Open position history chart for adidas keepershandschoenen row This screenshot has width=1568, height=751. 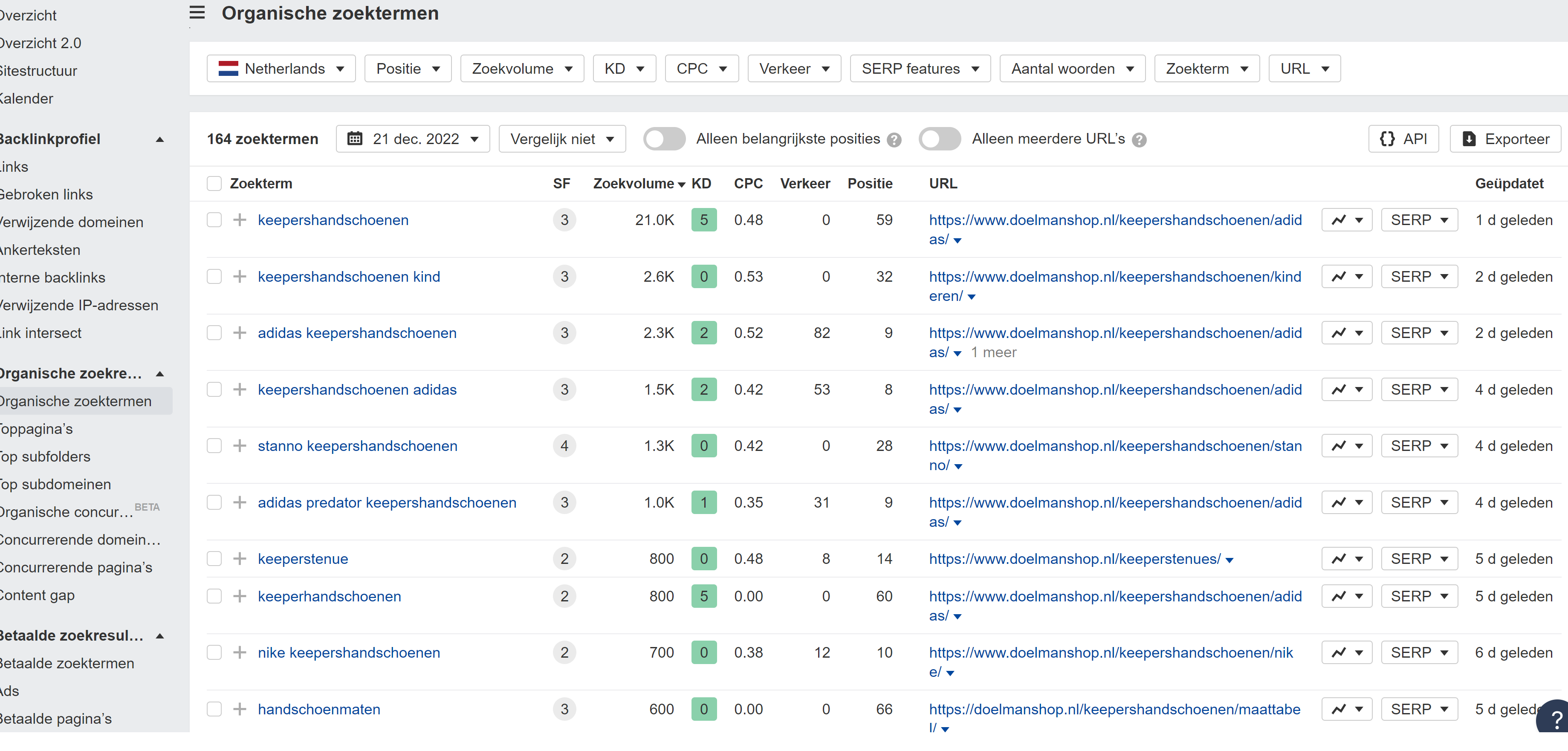[x=1346, y=333]
